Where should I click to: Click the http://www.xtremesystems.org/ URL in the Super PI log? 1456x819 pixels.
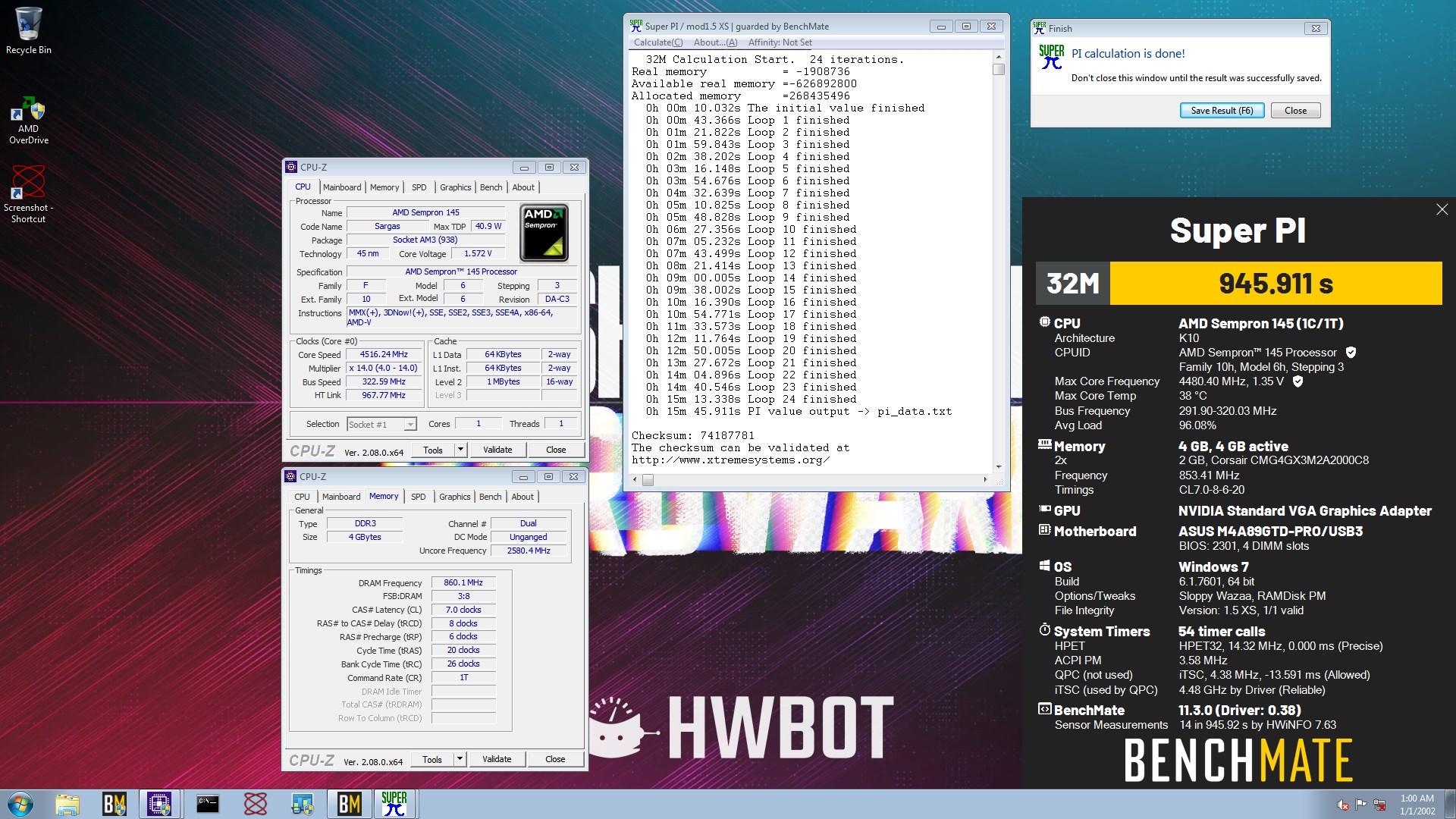point(730,460)
